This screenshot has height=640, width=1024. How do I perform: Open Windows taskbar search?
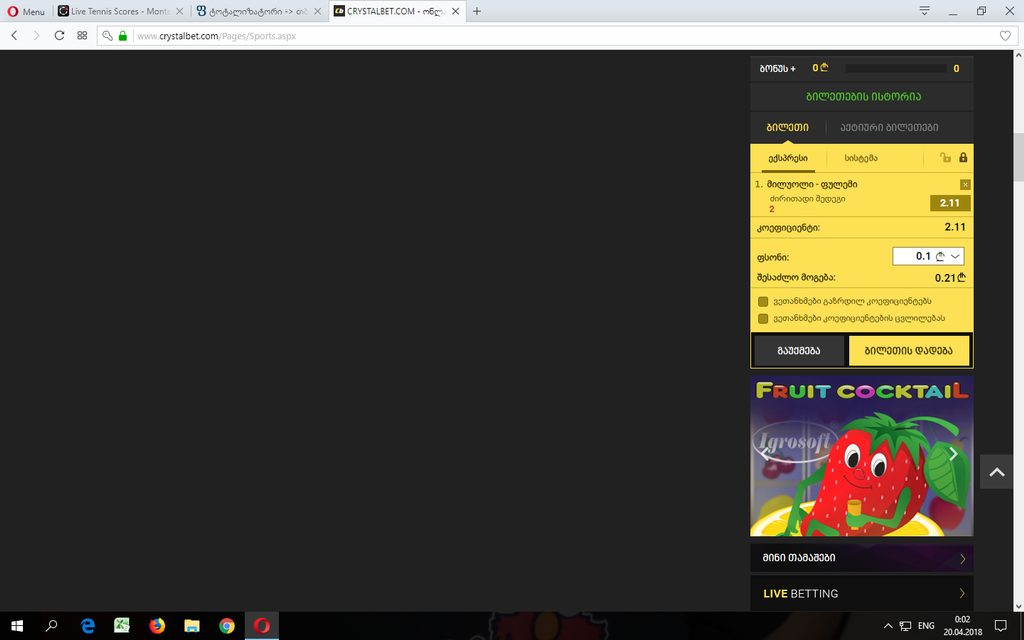(51, 626)
